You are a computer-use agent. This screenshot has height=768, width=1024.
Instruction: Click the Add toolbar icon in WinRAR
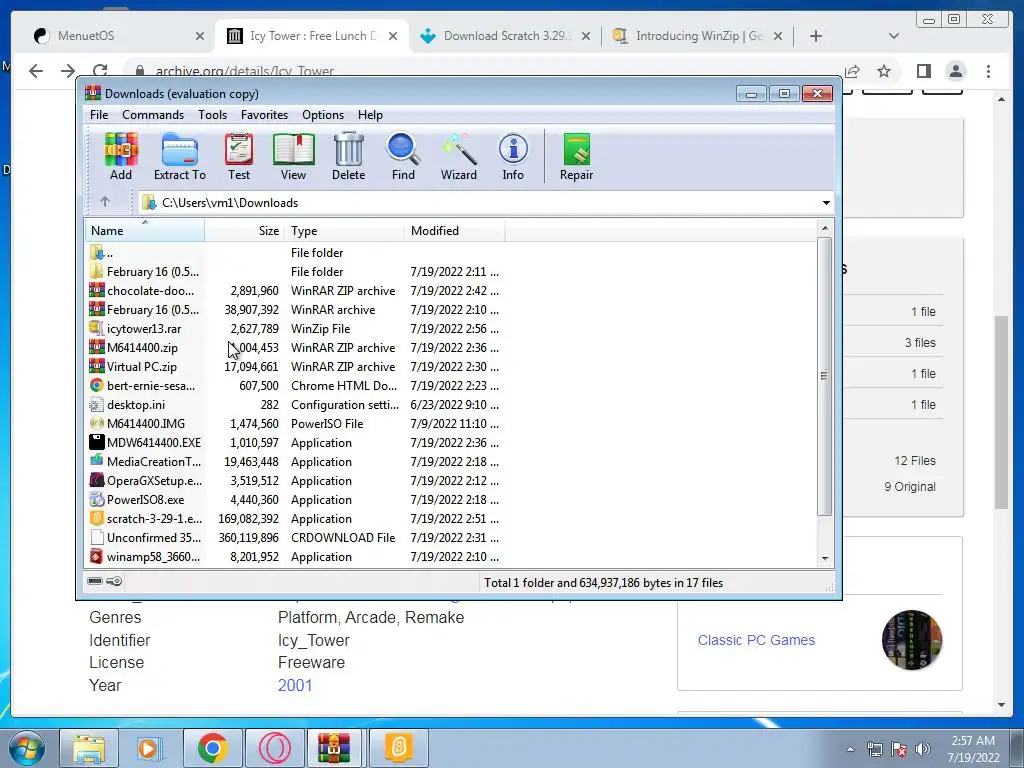pos(121,157)
